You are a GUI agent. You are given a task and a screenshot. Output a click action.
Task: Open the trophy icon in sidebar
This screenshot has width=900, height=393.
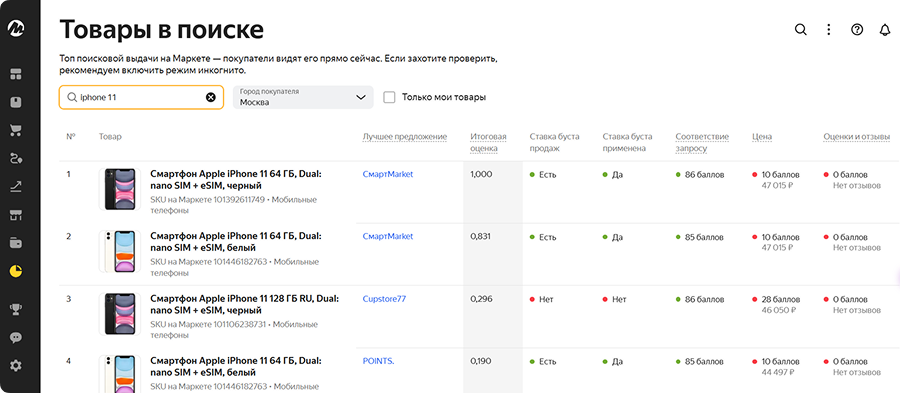15,309
